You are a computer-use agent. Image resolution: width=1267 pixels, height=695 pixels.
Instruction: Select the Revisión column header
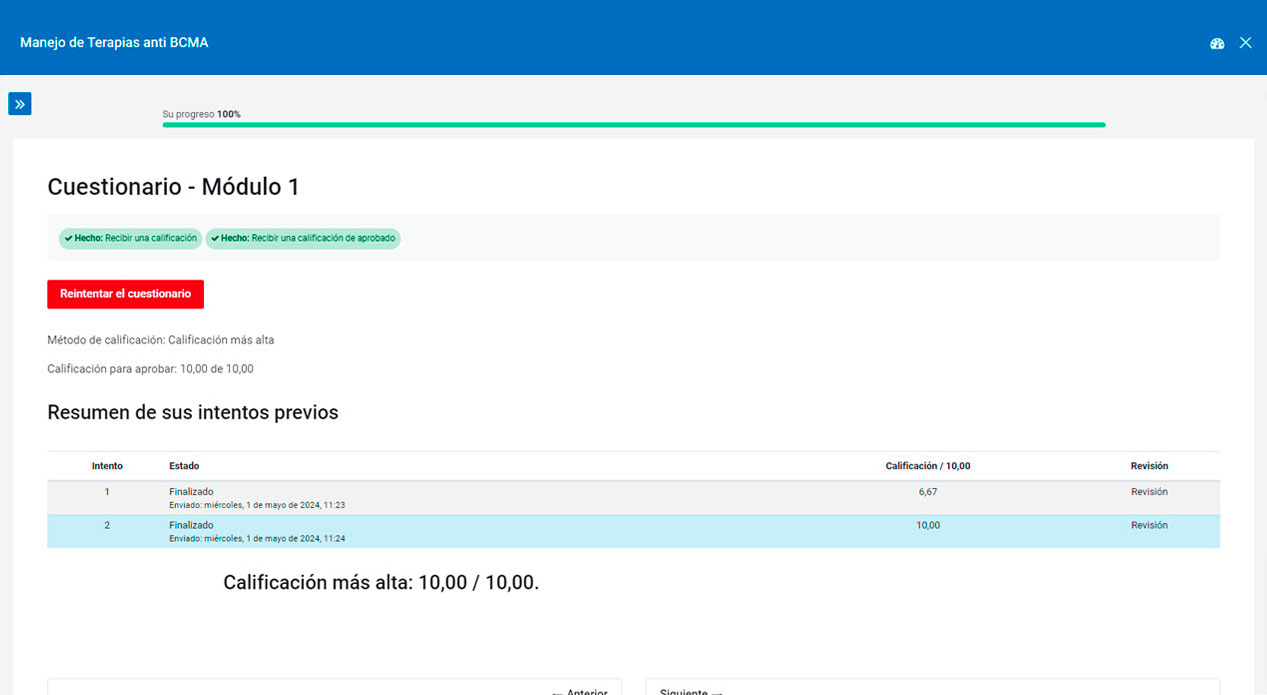1149,466
